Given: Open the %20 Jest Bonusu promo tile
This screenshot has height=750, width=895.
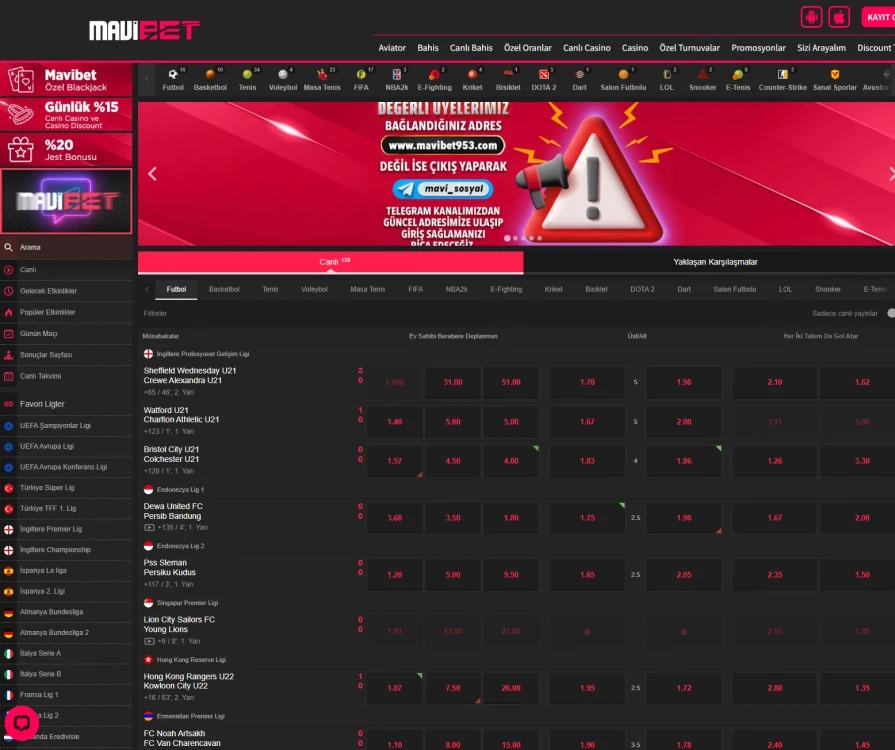Looking at the screenshot, I should [x=66, y=150].
